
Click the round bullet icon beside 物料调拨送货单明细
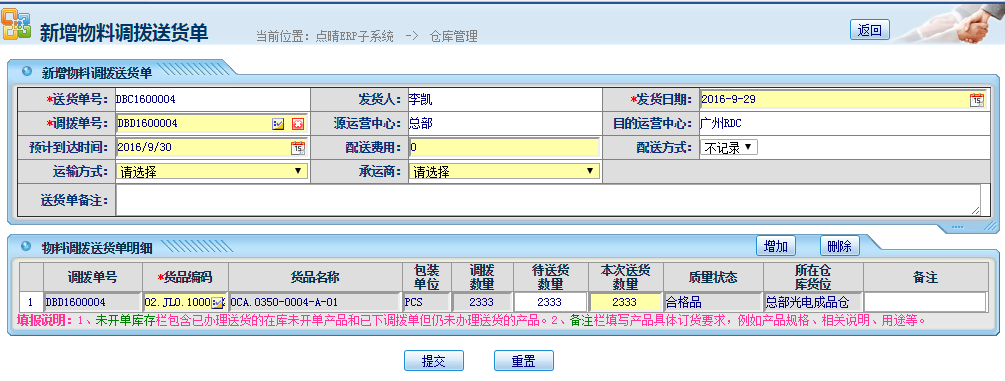point(27,246)
